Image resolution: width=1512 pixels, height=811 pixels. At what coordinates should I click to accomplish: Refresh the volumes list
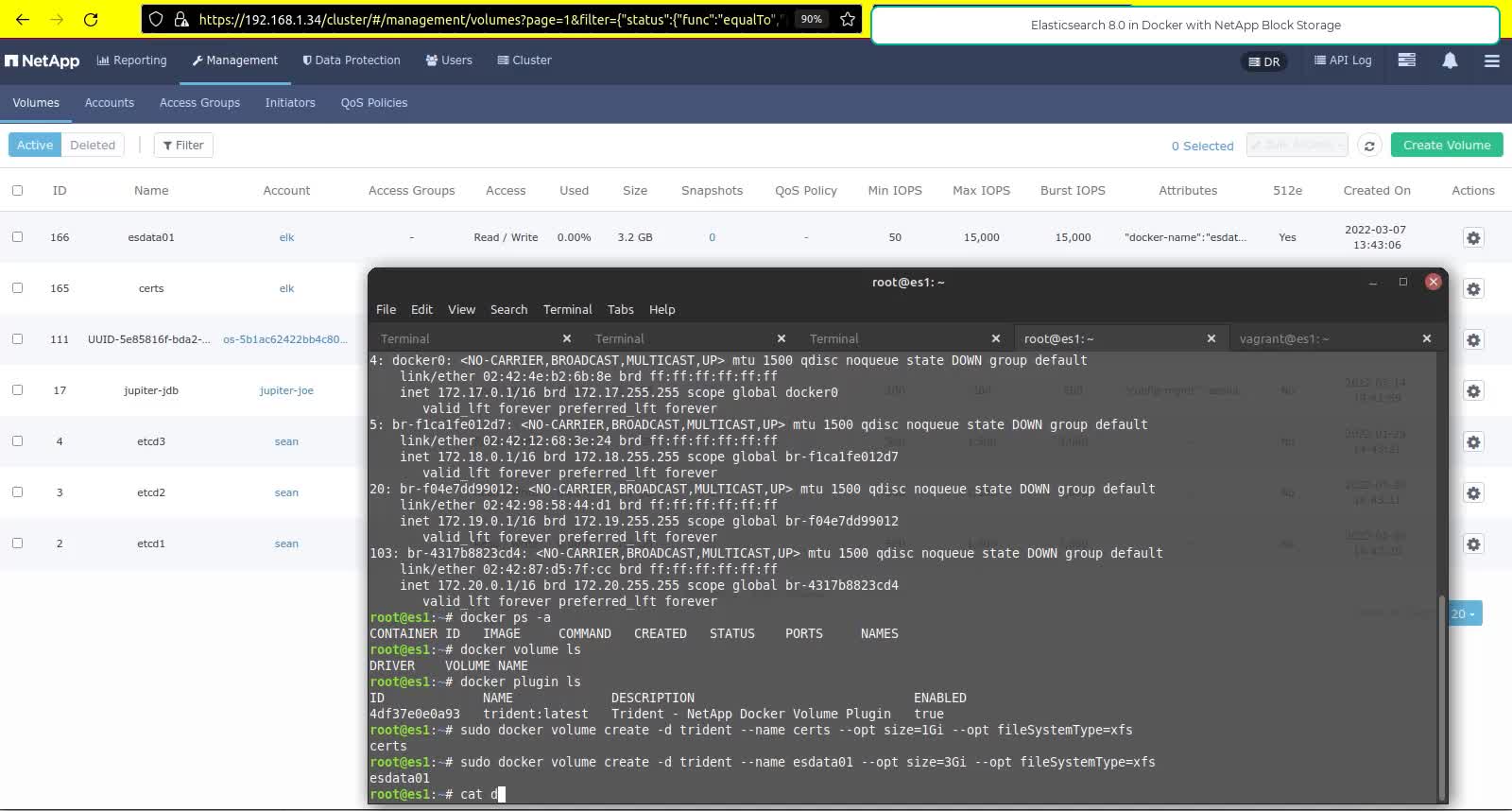pos(1369,146)
